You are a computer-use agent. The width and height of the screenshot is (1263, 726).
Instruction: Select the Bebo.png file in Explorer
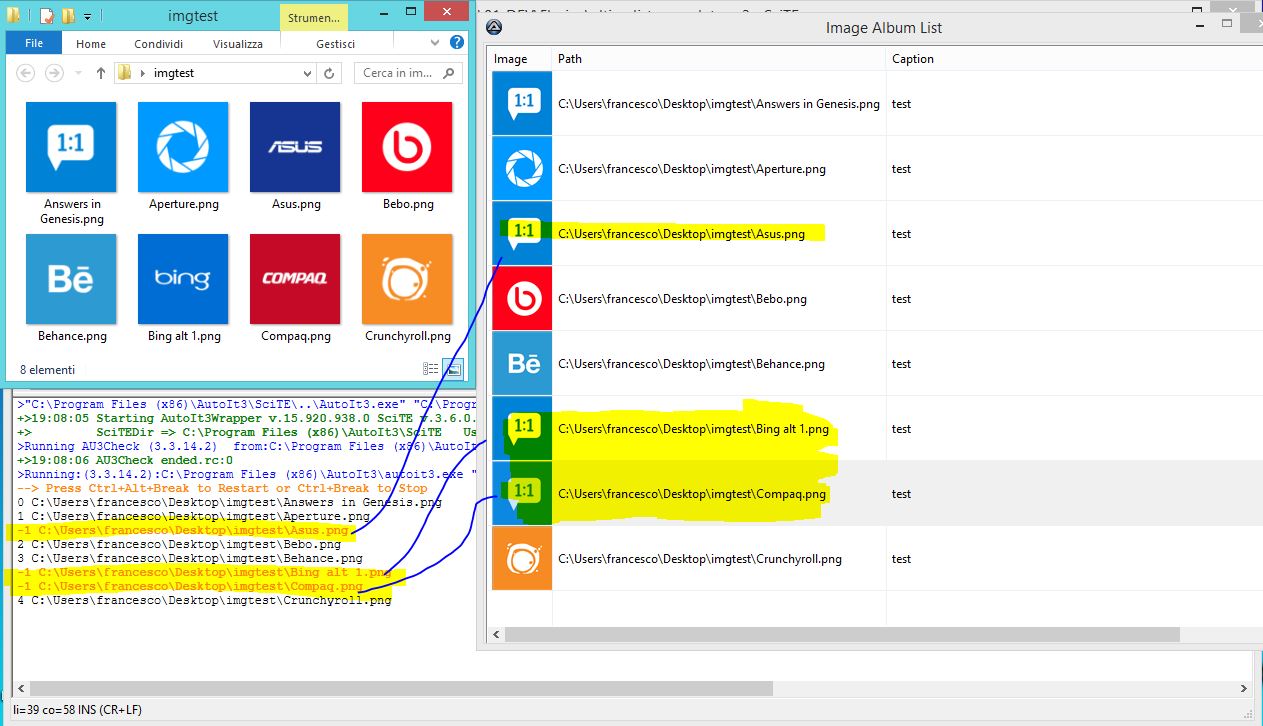408,156
